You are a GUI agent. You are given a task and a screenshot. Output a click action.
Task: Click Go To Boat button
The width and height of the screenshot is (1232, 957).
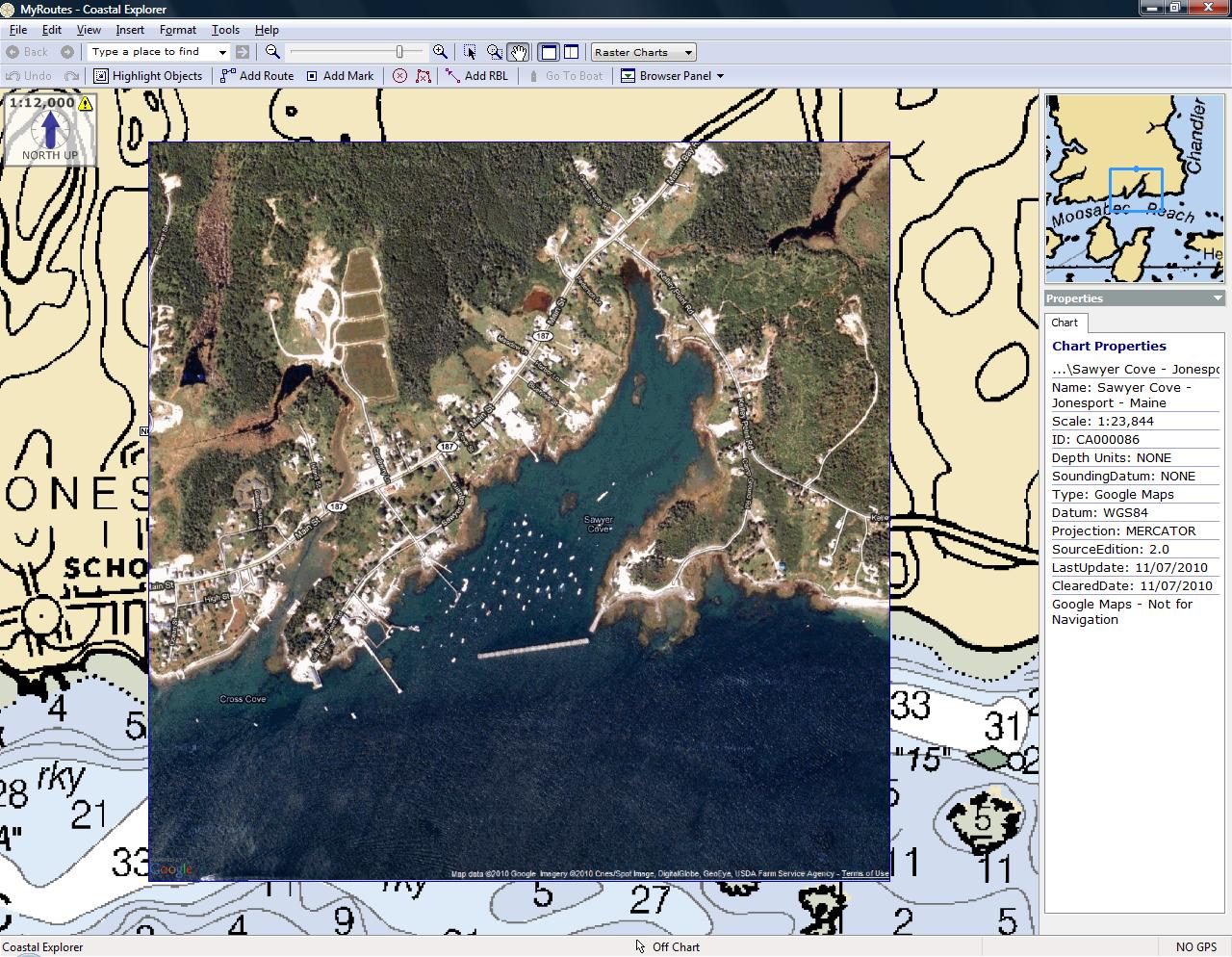pos(565,75)
